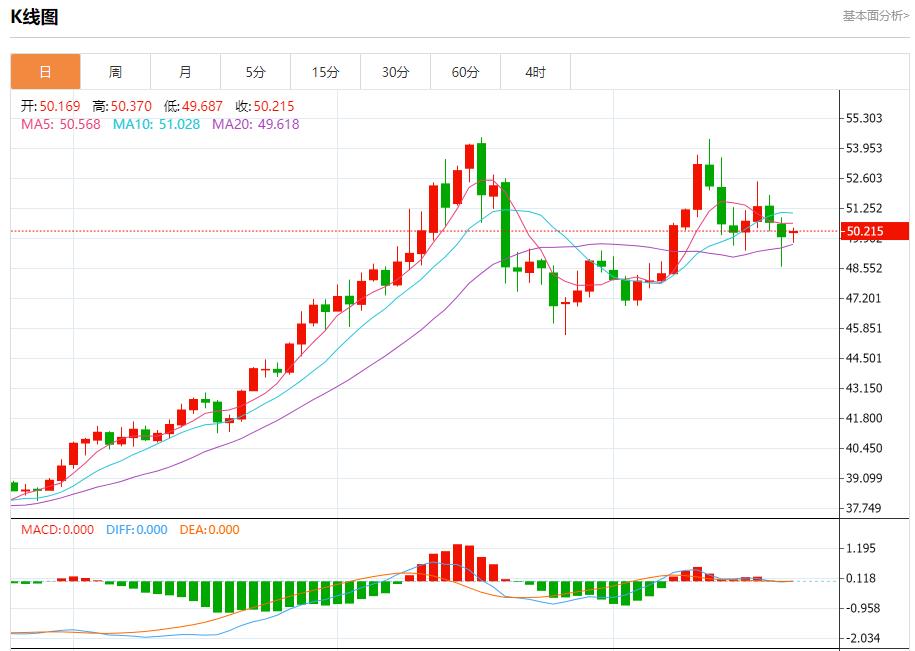Open the 60分 hourly chart view

coord(466,71)
